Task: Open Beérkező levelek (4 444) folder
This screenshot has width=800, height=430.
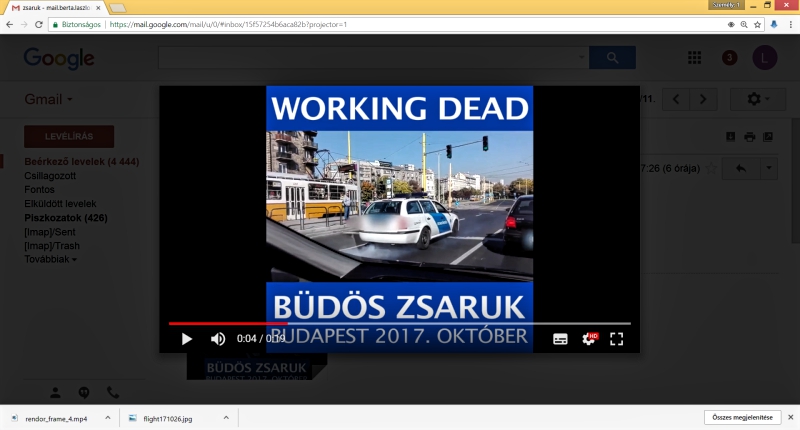Action: [x=82, y=162]
